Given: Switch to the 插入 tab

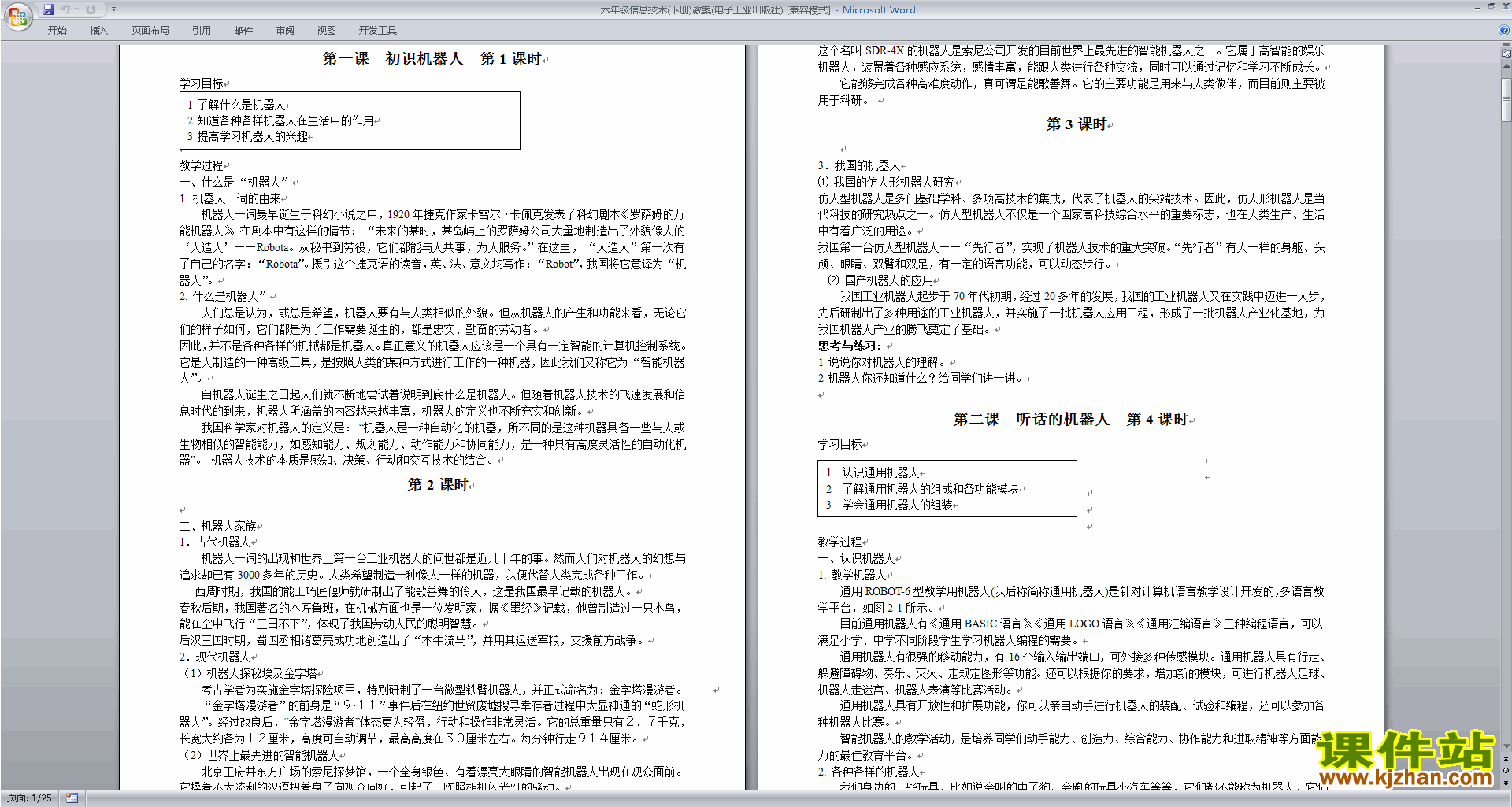Looking at the screenshot, I should pos(98,30).
